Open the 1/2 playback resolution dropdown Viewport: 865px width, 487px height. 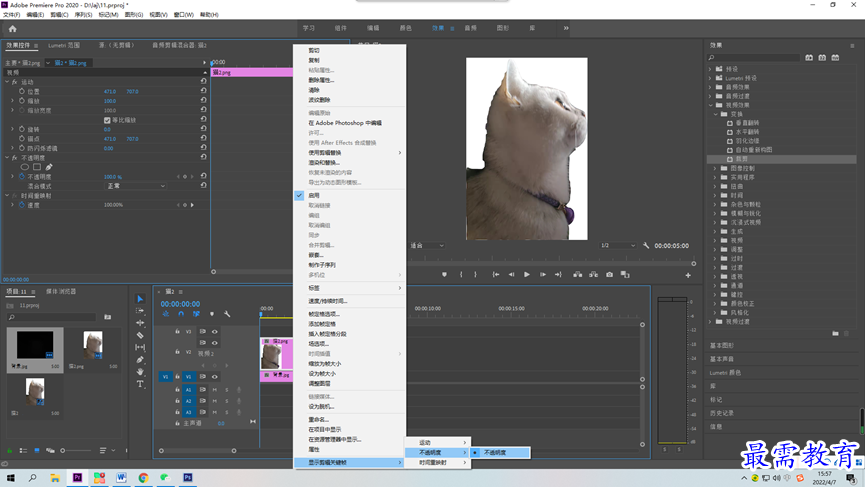point(617,245)
